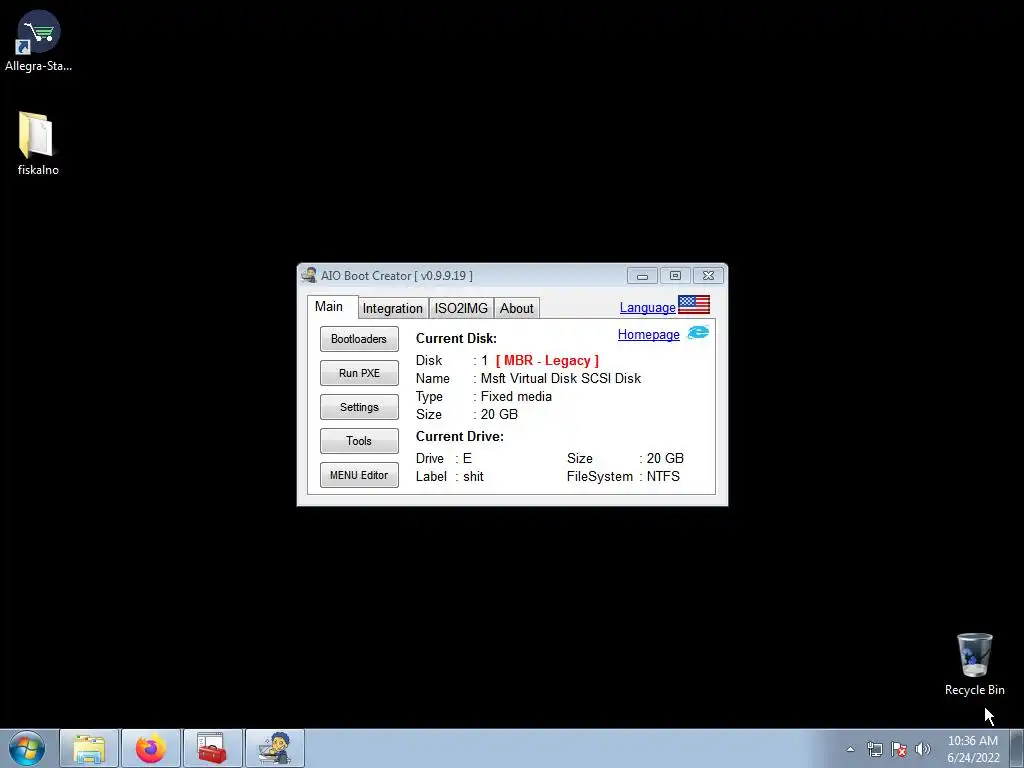Open the Action Center flag icon
Screen dimensions: 1024x768
pos(899,749)
